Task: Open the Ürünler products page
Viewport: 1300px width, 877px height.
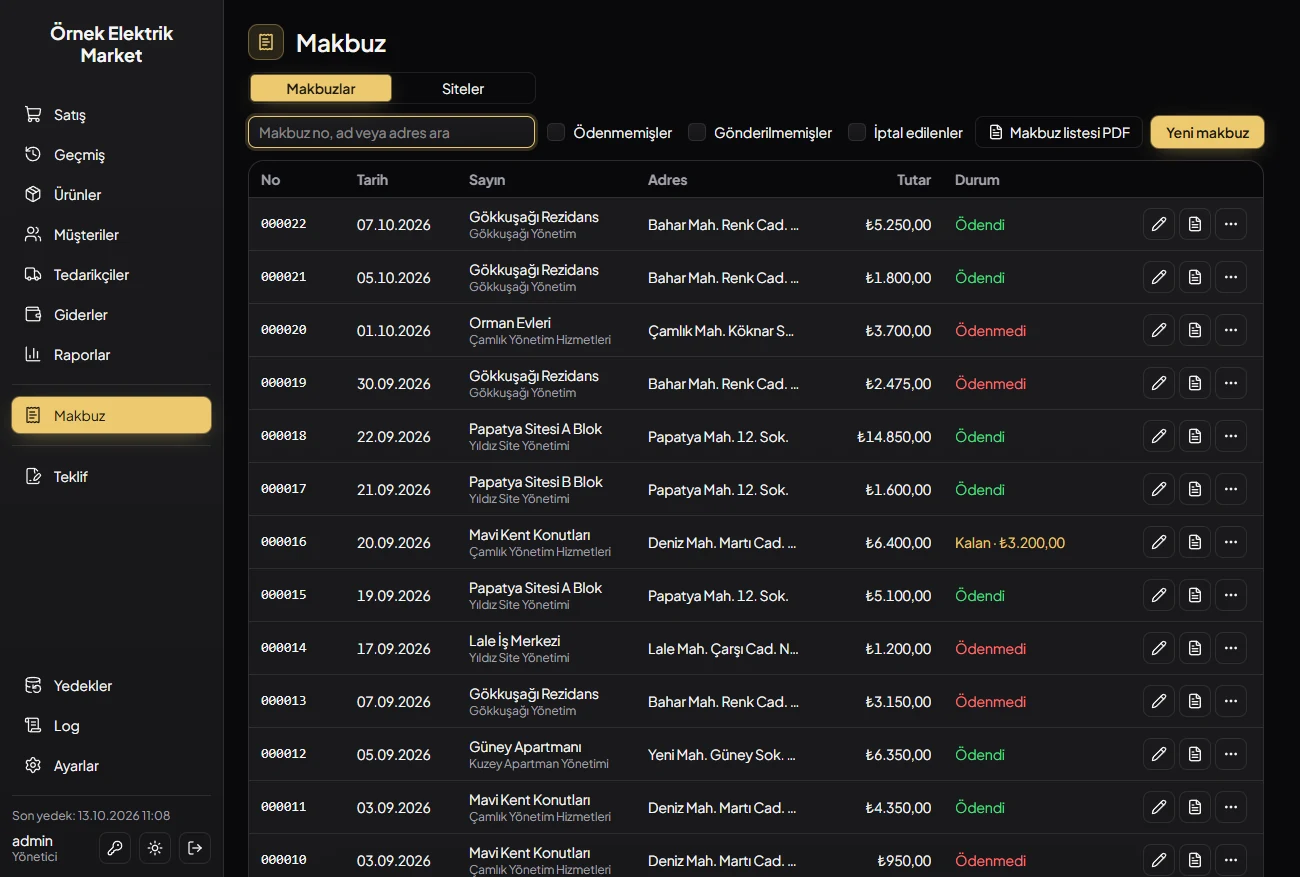Action: [111, 195]
